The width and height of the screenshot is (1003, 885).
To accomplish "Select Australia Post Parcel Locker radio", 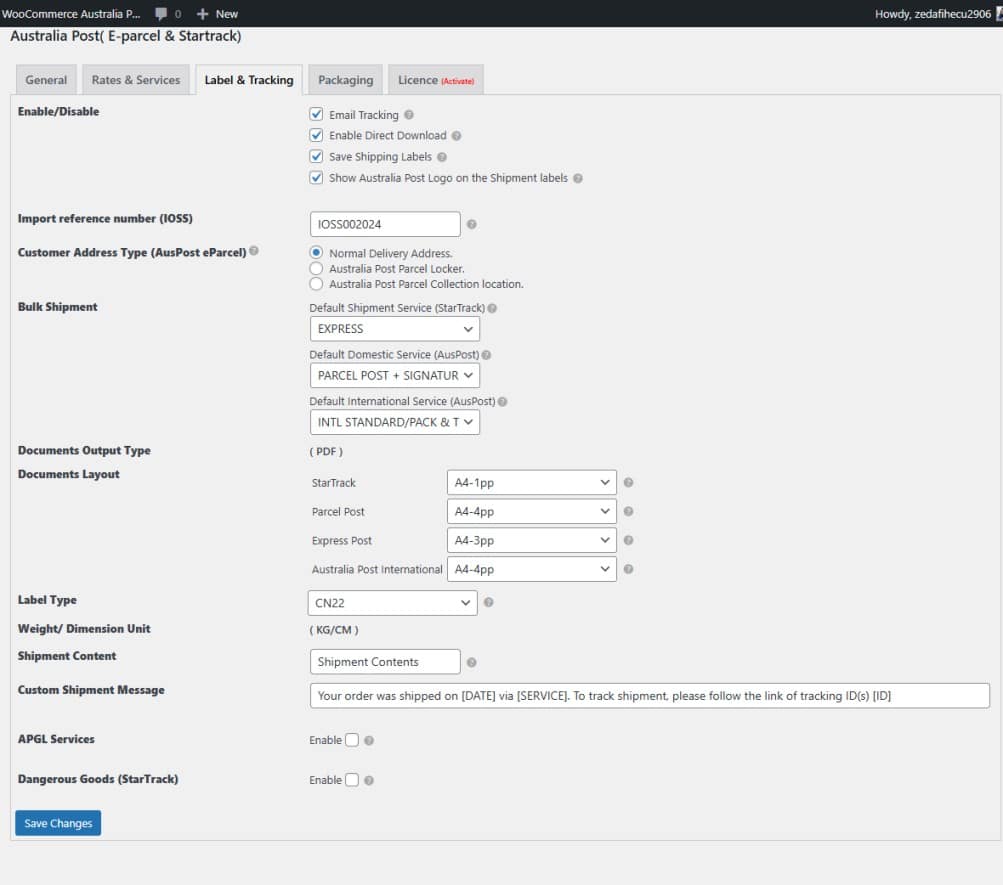I will point(316,269).
